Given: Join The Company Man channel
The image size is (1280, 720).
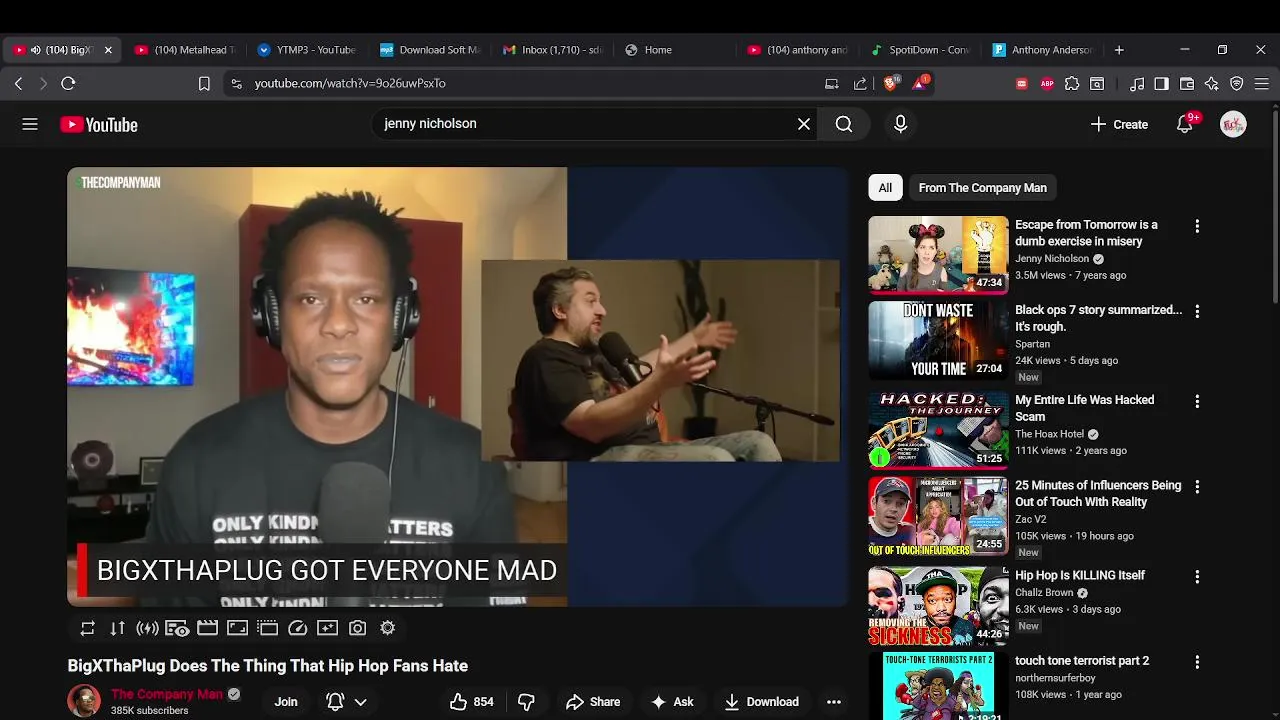Looking at the screenshot, I should 286,702.
